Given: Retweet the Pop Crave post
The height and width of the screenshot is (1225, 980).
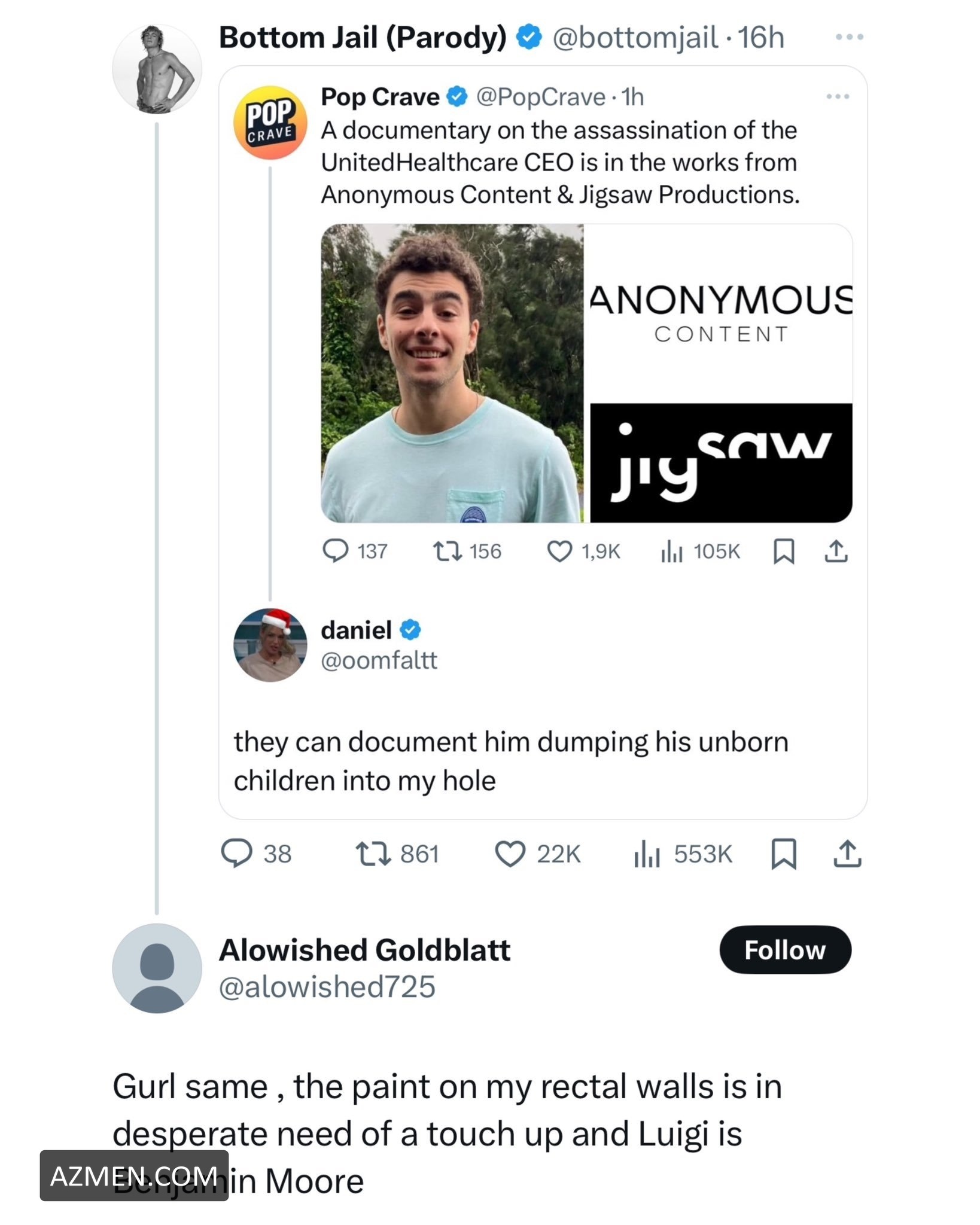Looking at the screenshot, I should [448, 551].
